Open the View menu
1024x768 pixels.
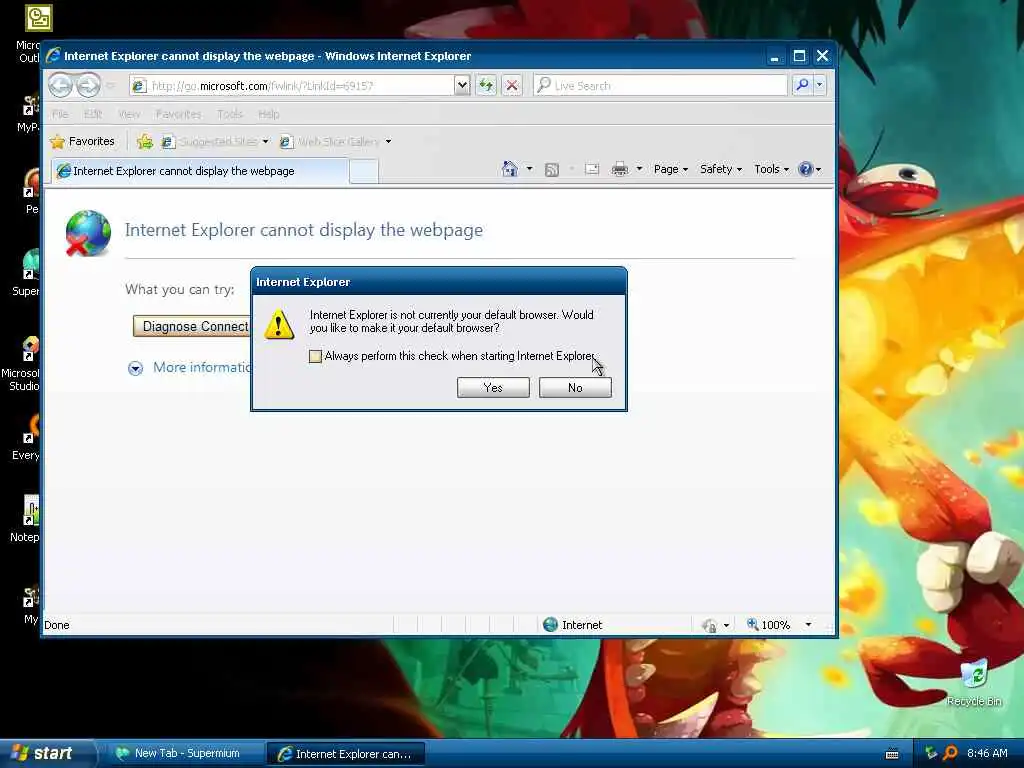pos(129,114)
